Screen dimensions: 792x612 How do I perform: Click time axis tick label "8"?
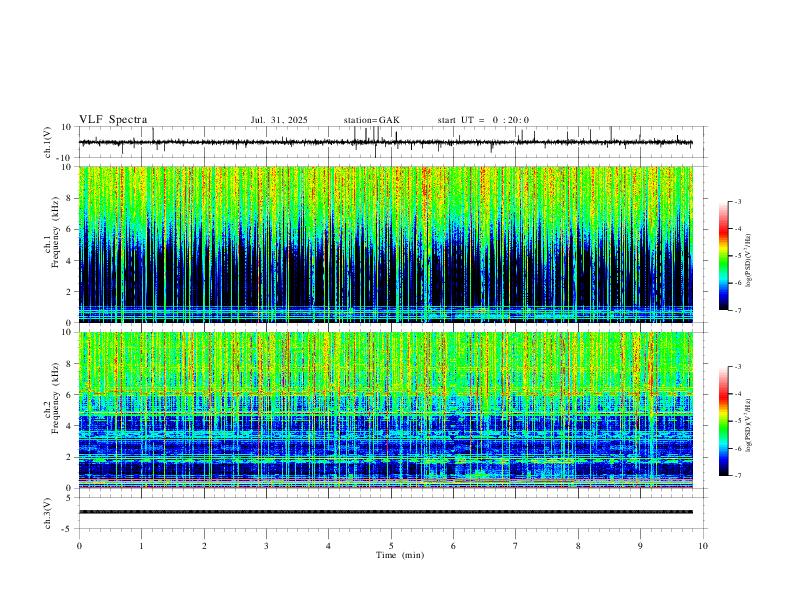coord(578,546)
